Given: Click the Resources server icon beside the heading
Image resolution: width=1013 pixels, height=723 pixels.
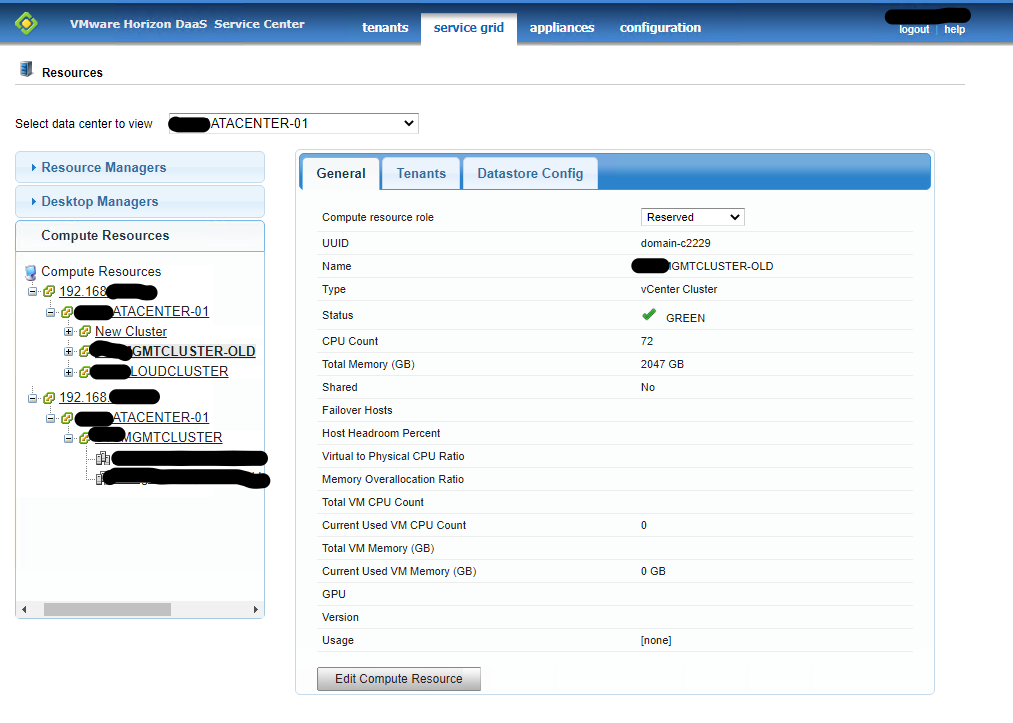Looking at the screenshot, I should coord(26,69).
